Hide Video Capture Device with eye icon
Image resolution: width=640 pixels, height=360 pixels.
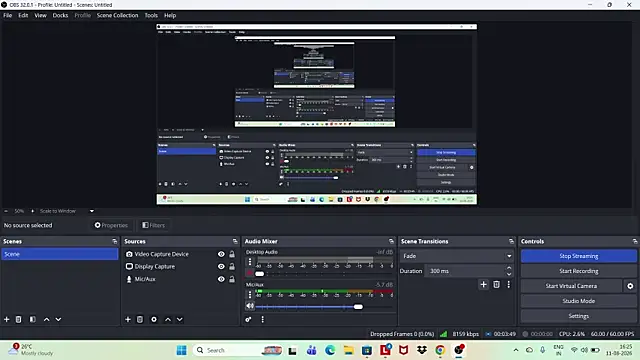point(221,254)
